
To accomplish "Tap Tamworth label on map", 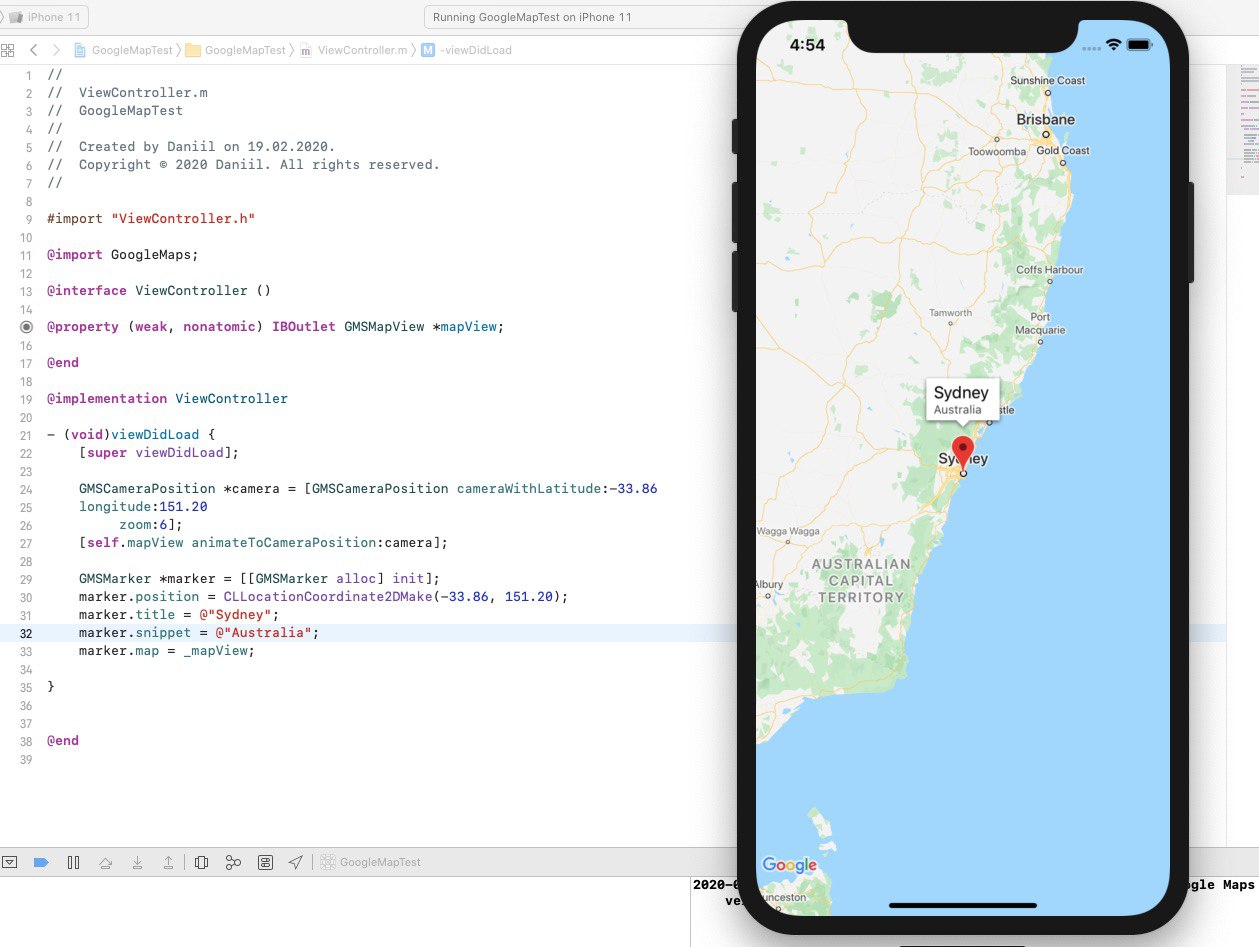I will click(x=950, y=313).
